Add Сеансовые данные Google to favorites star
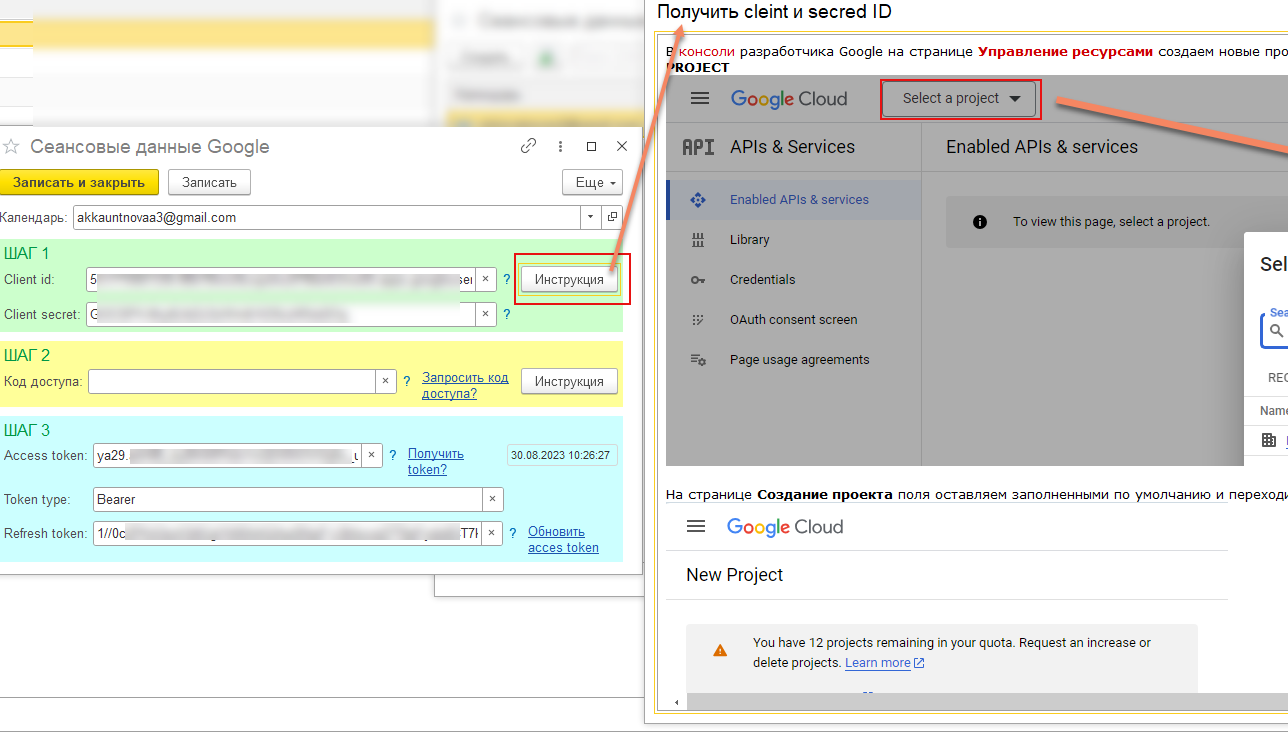The height and width of the screenshot is (732, 1288). coord(11,147)
